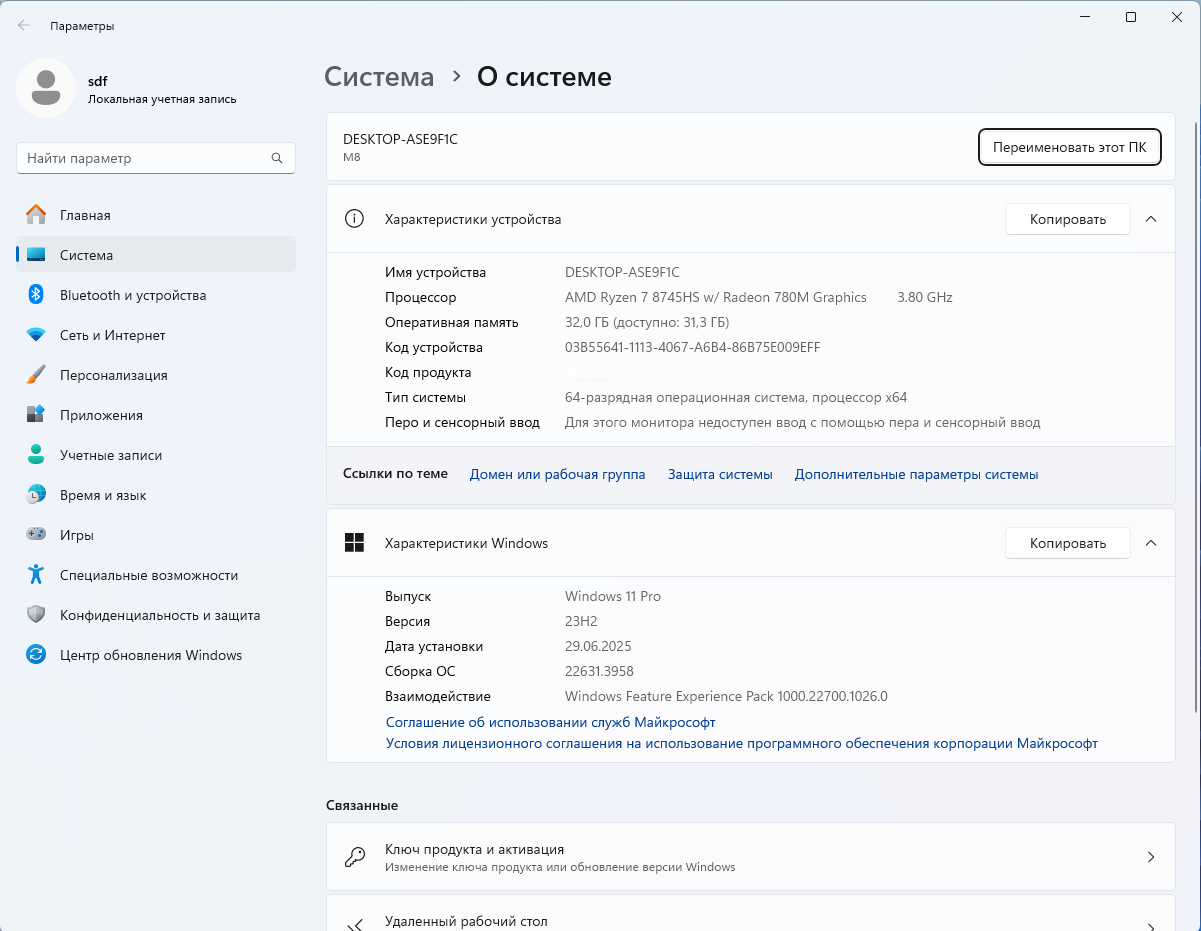Click the Time and language clock icon

[36, 495]
